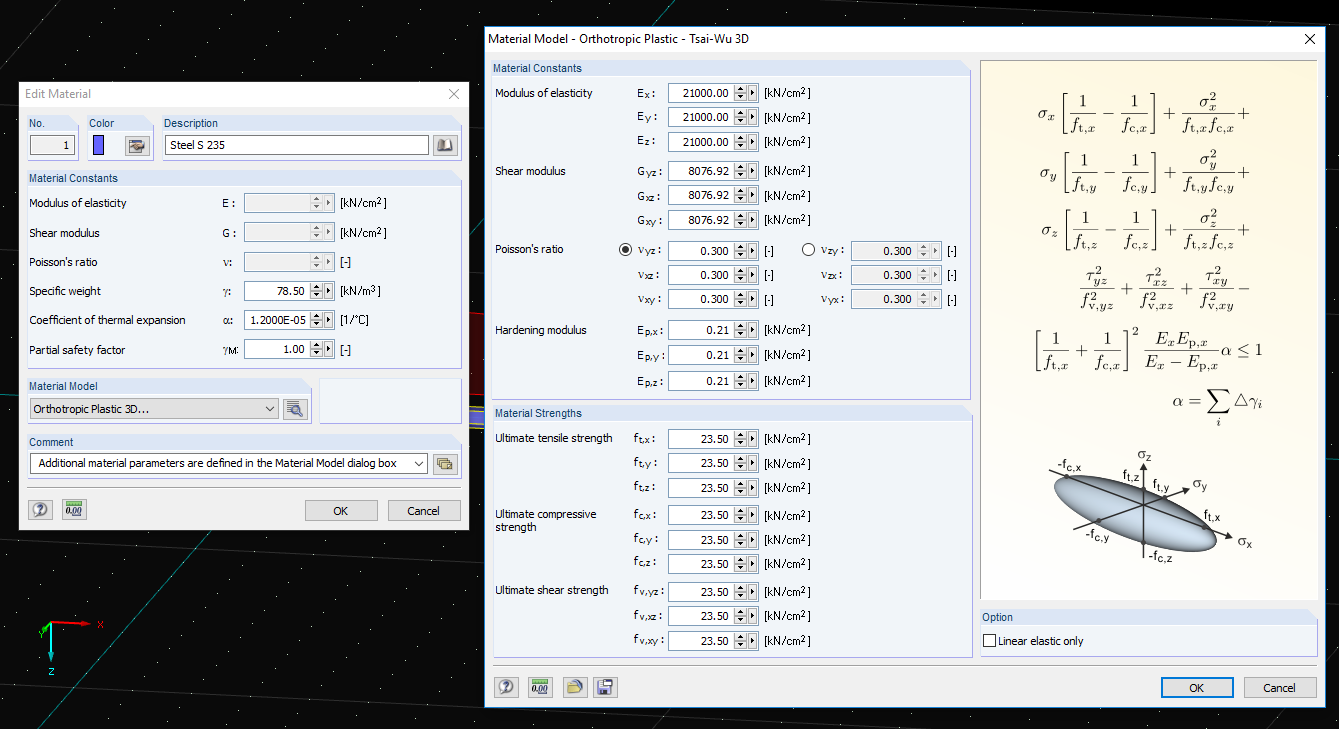Click the load folder icon in Material Model
1339x729 pixels.
(573, 687)
